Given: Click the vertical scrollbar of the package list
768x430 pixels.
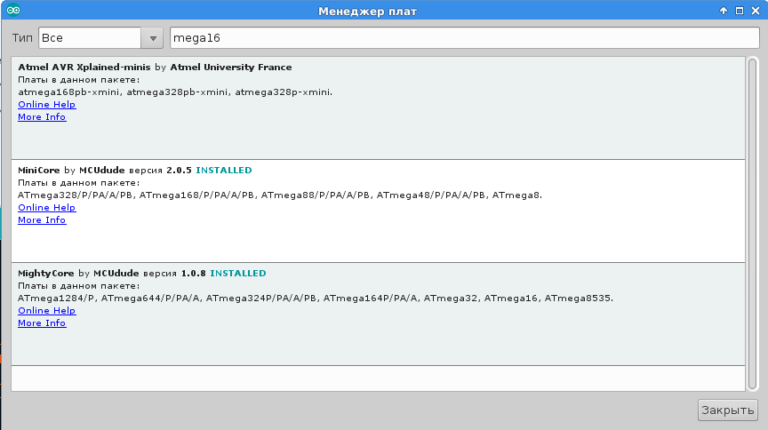Looking at the screenshot, I should click(x=752, y=220).
